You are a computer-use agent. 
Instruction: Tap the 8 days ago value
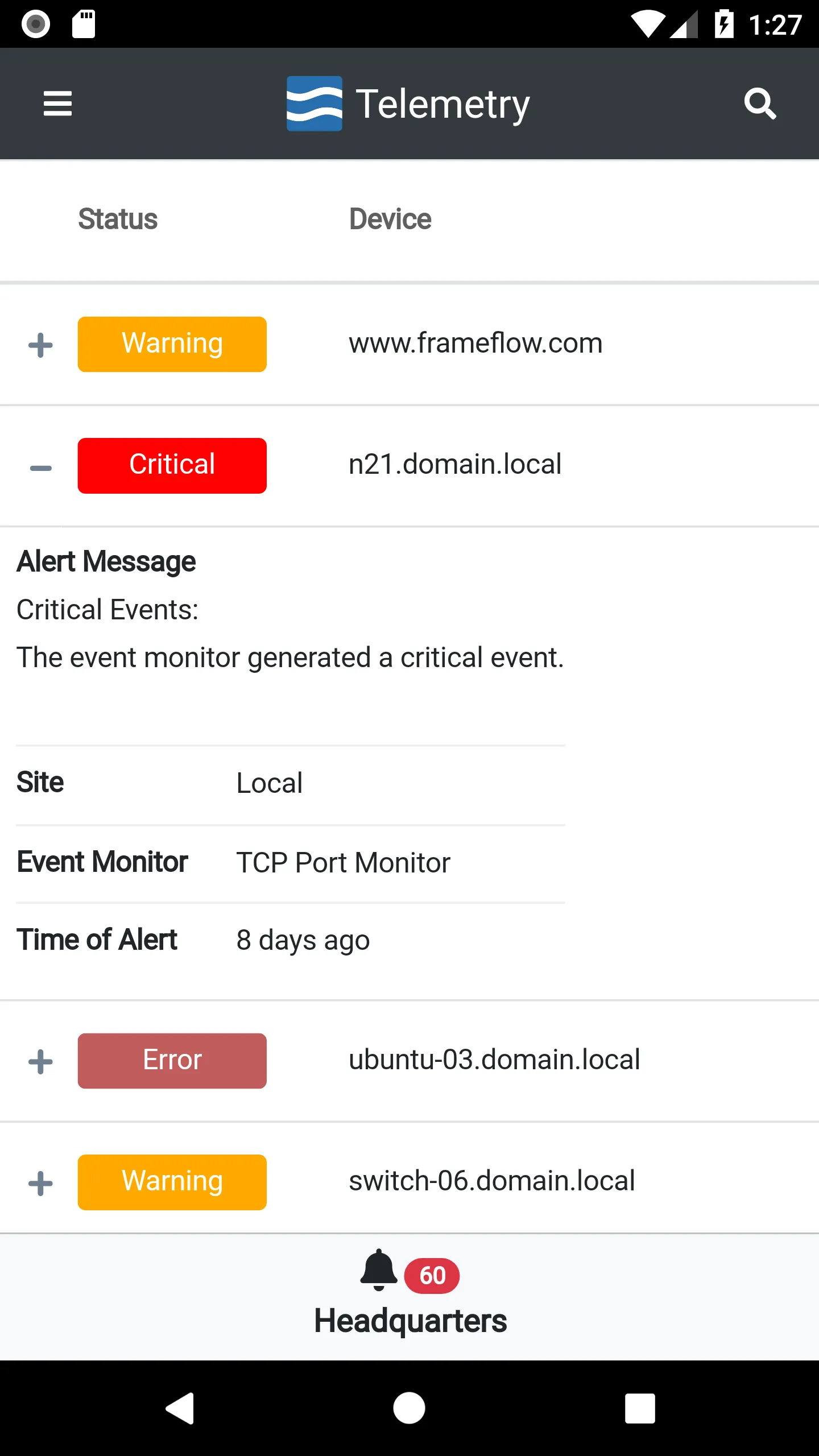[x=303, y=940]
